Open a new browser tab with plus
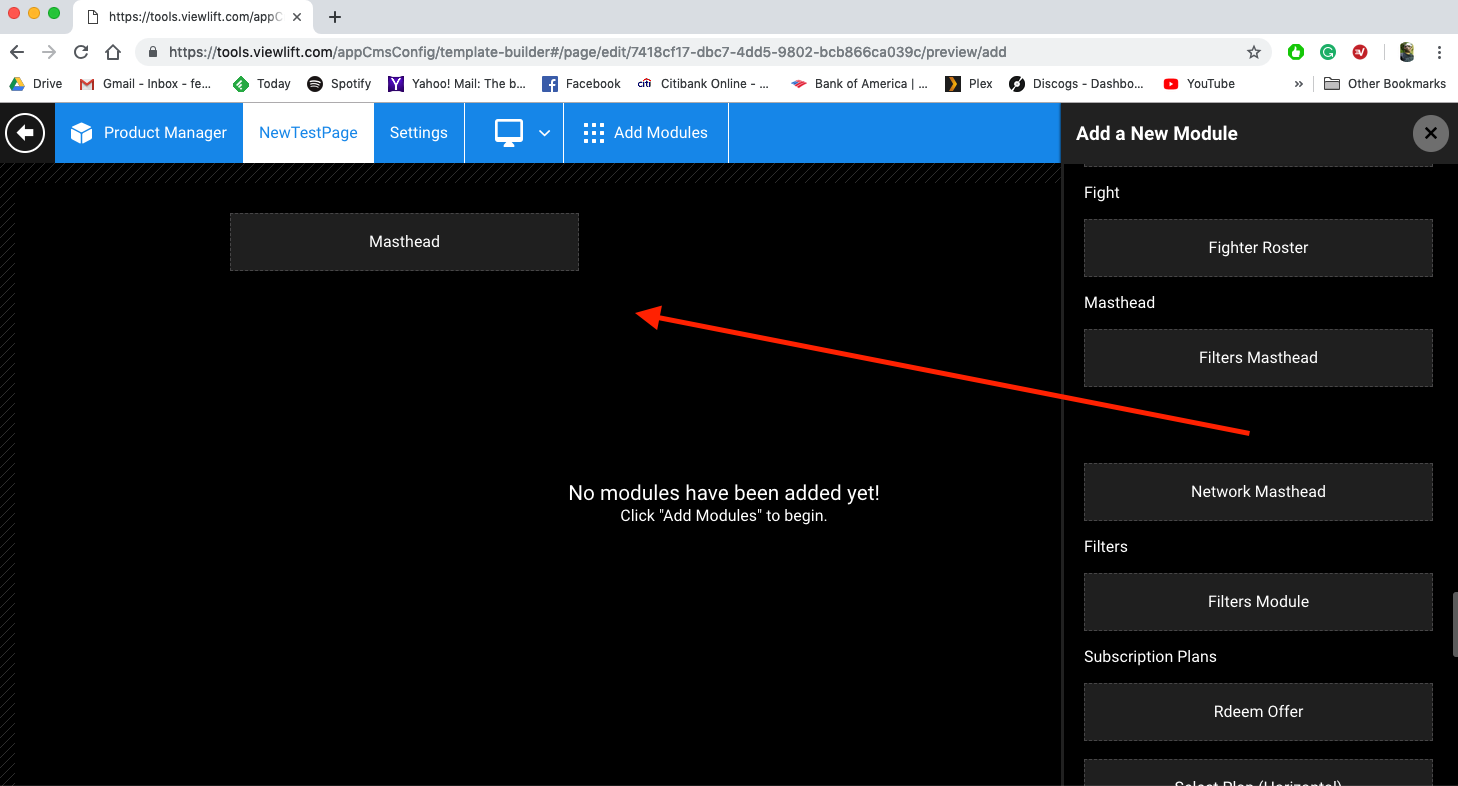The height and width of the screenshot is (786, 1458). 335,17
